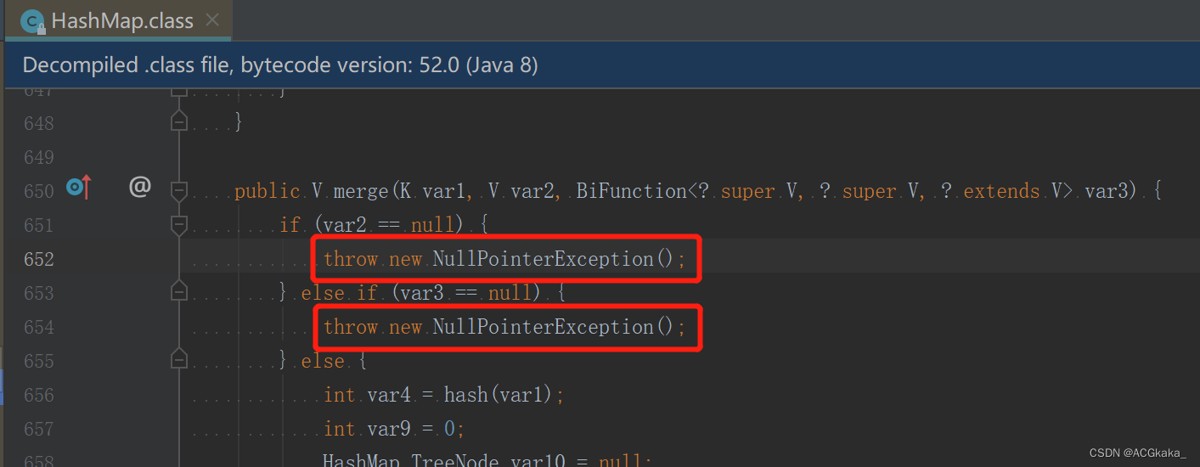Fold the else if (var3 == null) block on line 653
This screenshot has width=1200, height=467.
(x=179, y=292)
